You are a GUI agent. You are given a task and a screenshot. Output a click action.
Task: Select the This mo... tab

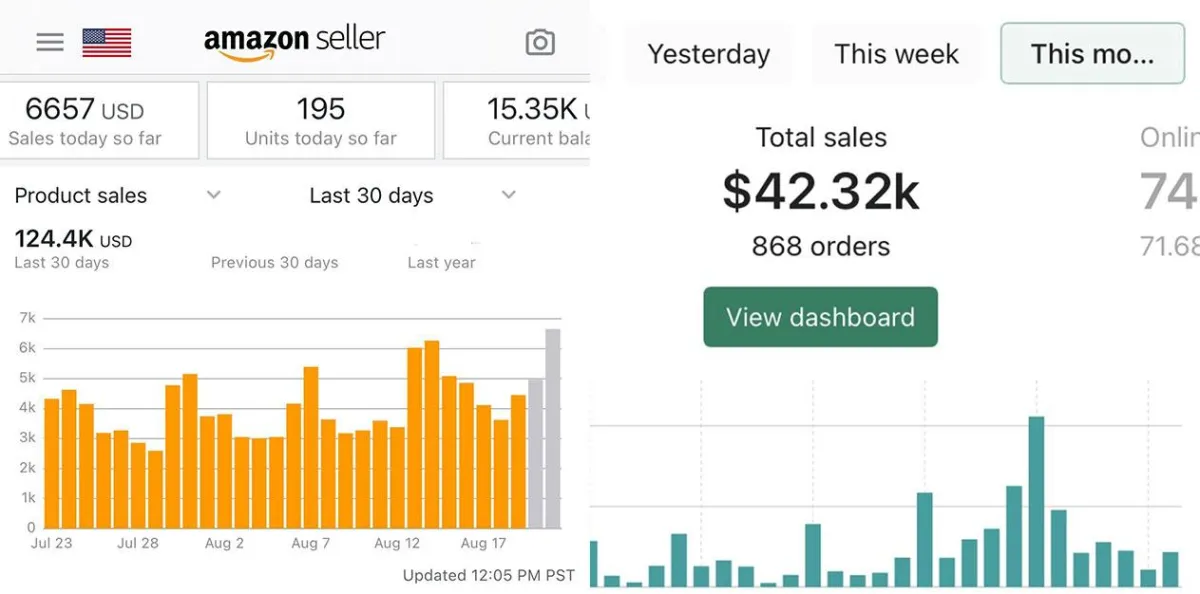pyautogui.click(x=1092, y=54)
